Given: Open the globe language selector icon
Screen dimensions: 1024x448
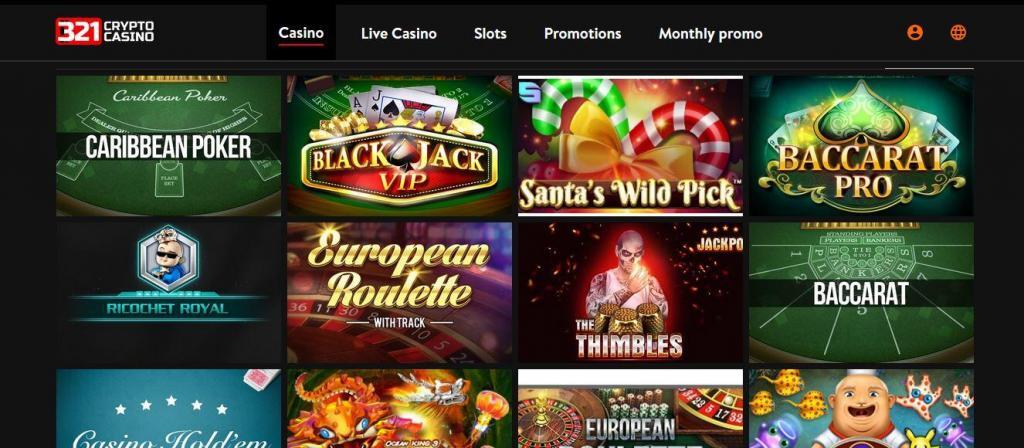Looking at the screenshot, I should point(958,33).
